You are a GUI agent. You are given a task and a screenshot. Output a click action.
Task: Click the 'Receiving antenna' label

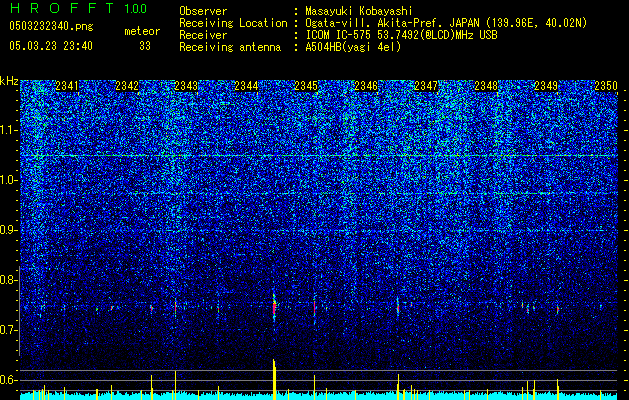(x=230, y=47)
